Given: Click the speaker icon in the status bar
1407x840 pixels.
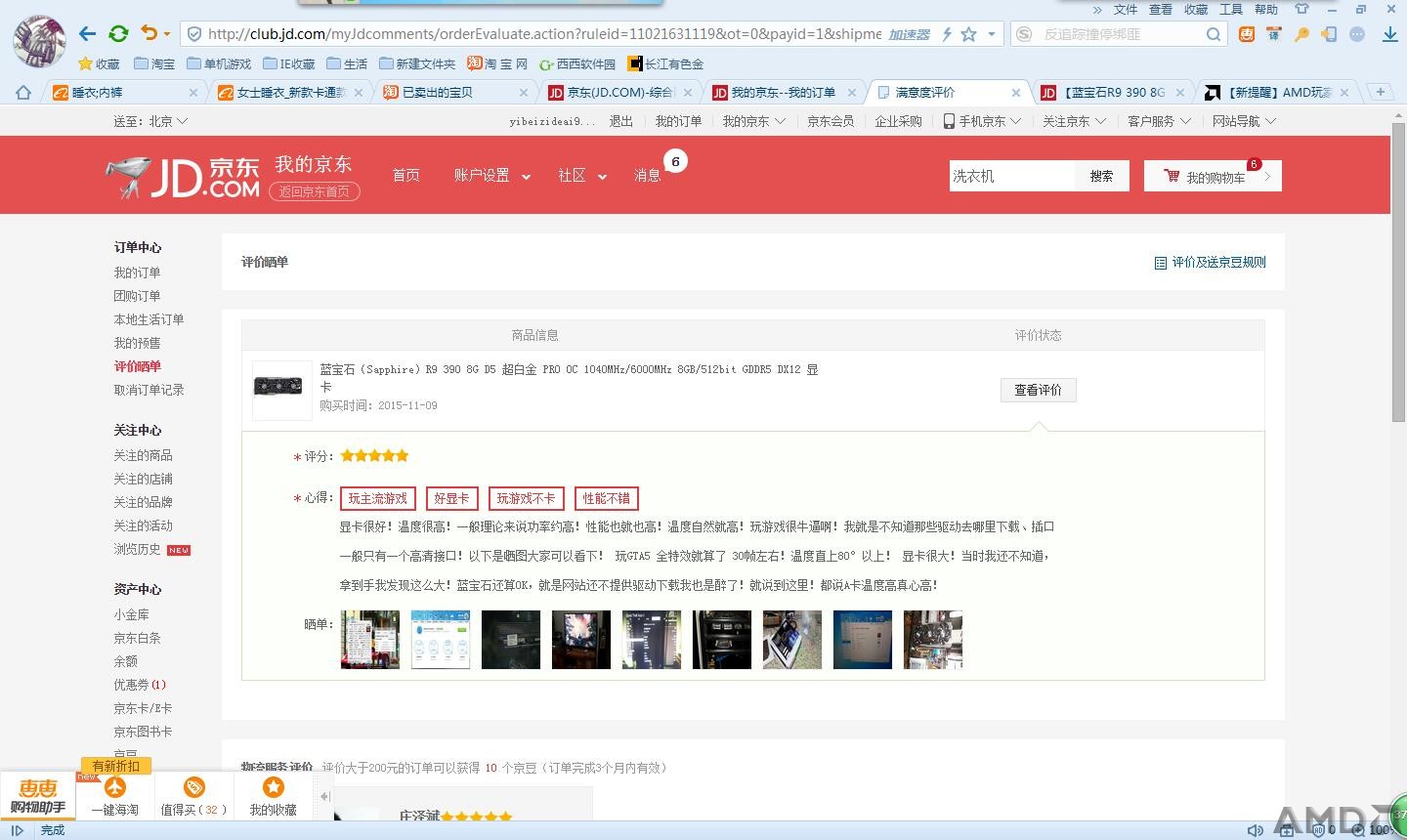Looking at the screenshot, I should pyautogui.click(x=1256, y=830).
